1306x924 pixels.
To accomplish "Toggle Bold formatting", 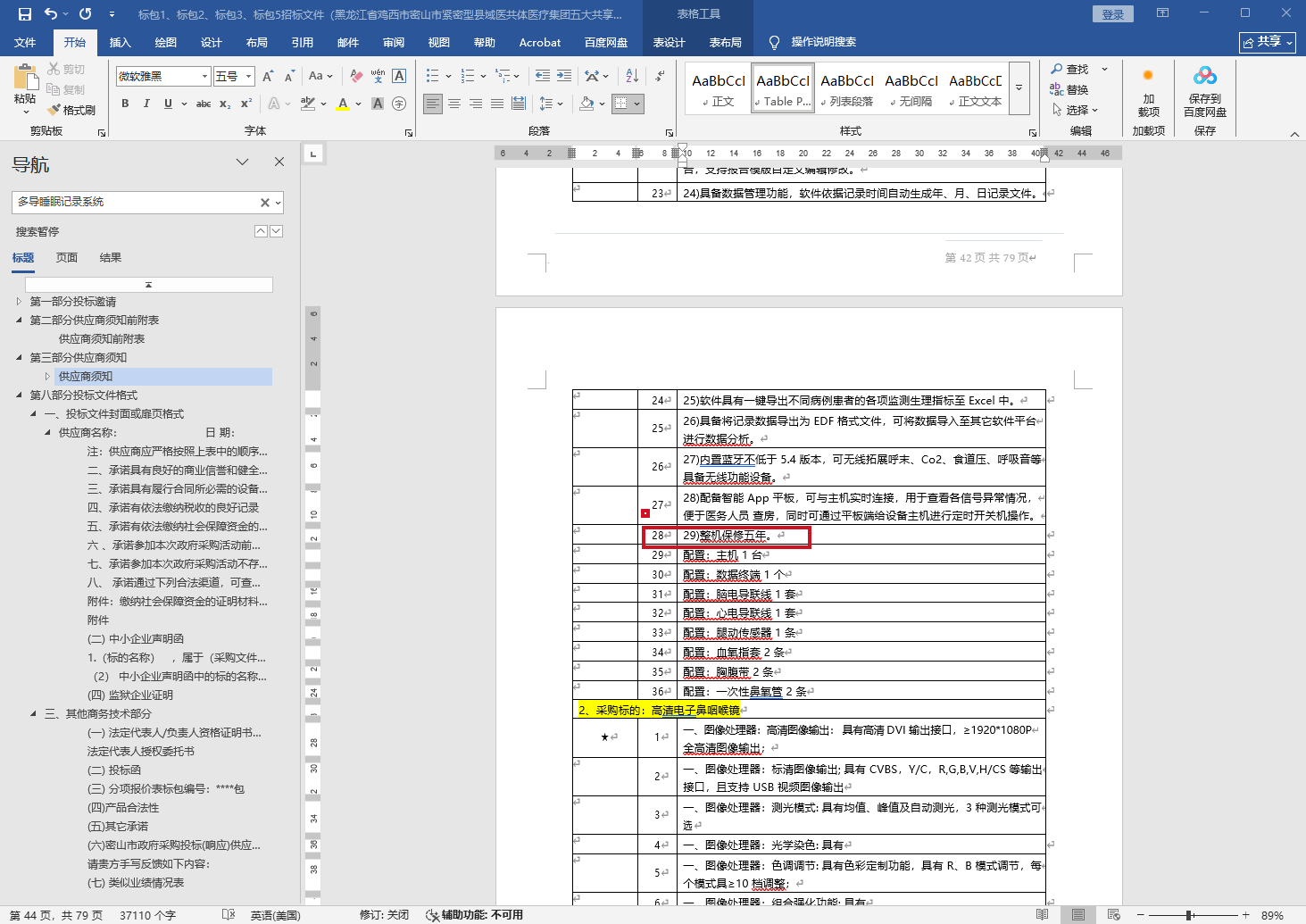I will pyautogui.click(x=125, y=104).
